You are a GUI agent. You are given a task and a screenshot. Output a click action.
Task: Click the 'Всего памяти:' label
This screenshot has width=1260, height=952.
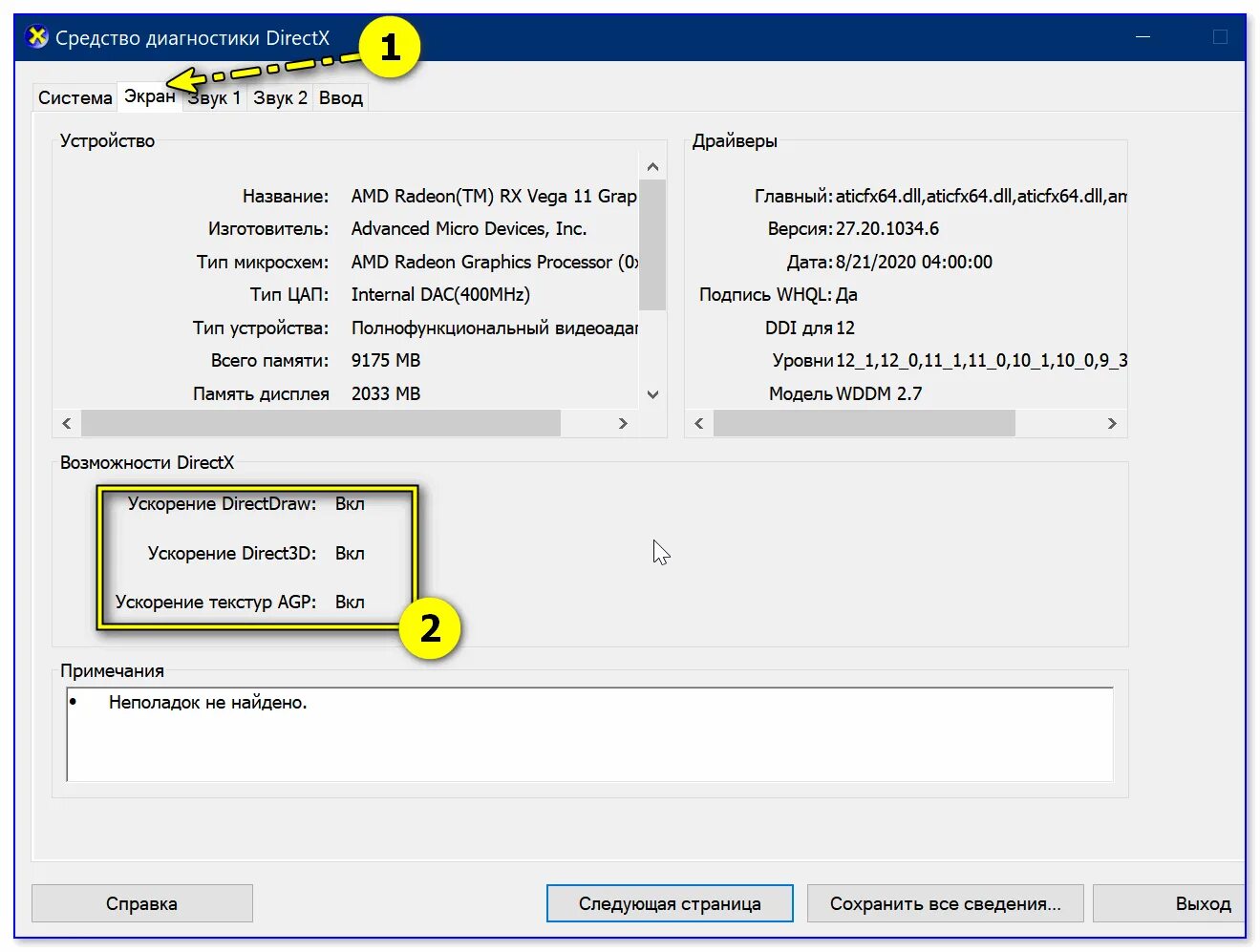coord(269,360)
